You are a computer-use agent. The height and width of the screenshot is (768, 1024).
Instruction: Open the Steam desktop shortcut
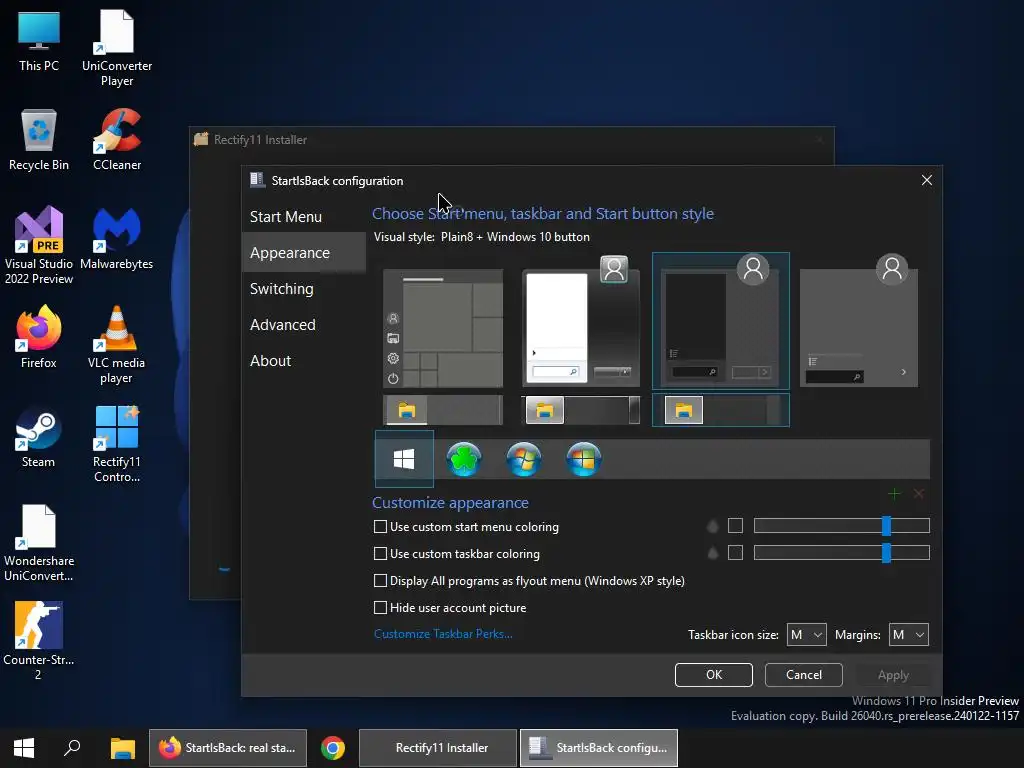(x=39, y=437)
